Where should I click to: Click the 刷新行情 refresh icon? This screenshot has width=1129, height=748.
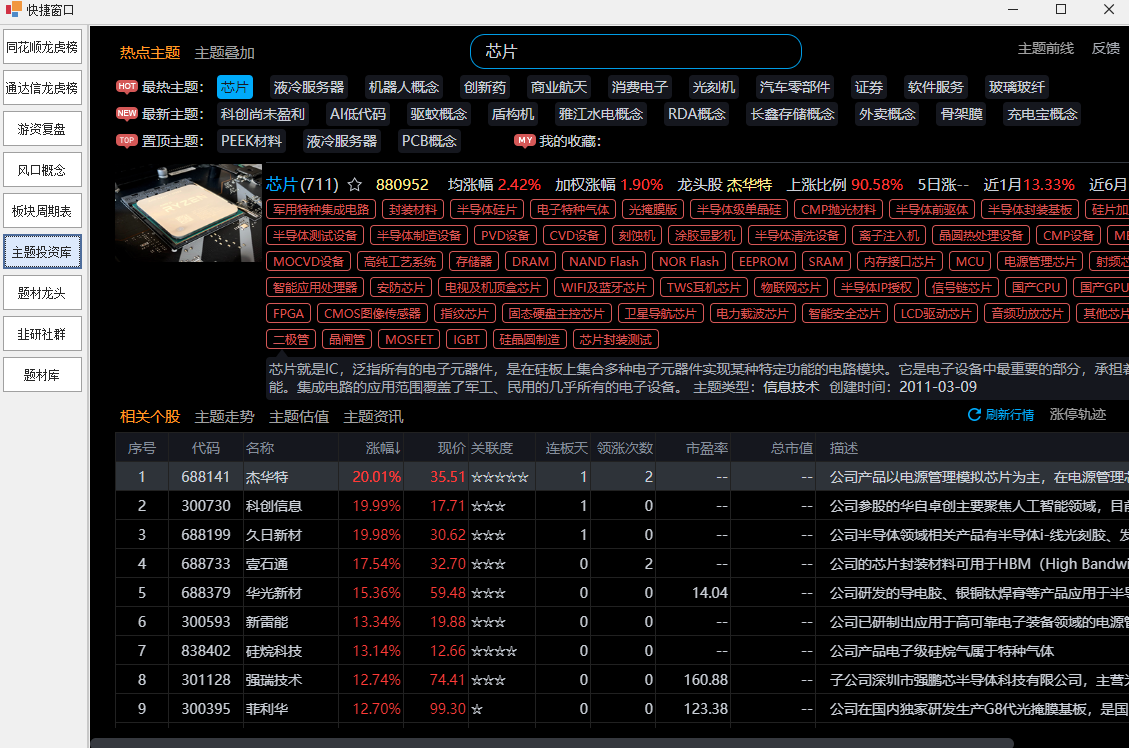(974, 415)
